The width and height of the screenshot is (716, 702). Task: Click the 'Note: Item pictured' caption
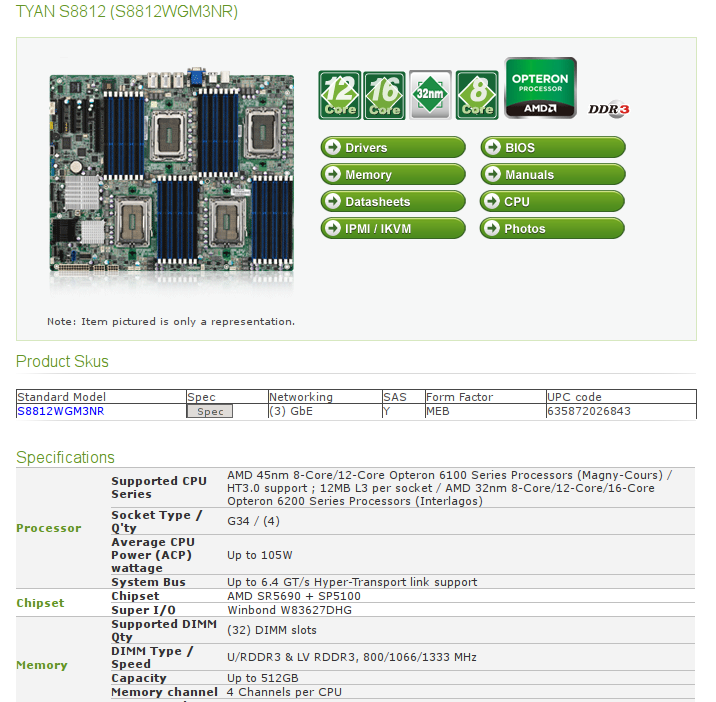point(171,322)
